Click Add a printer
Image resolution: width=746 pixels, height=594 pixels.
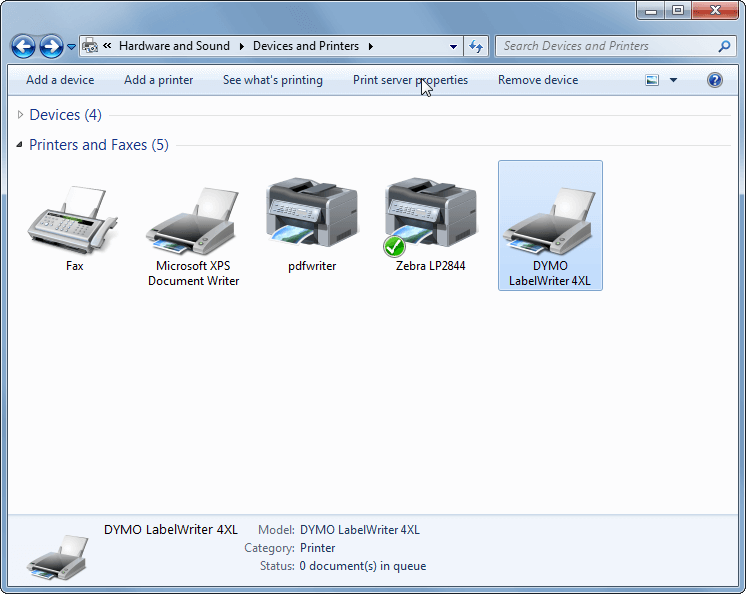[x=158, y=80]
